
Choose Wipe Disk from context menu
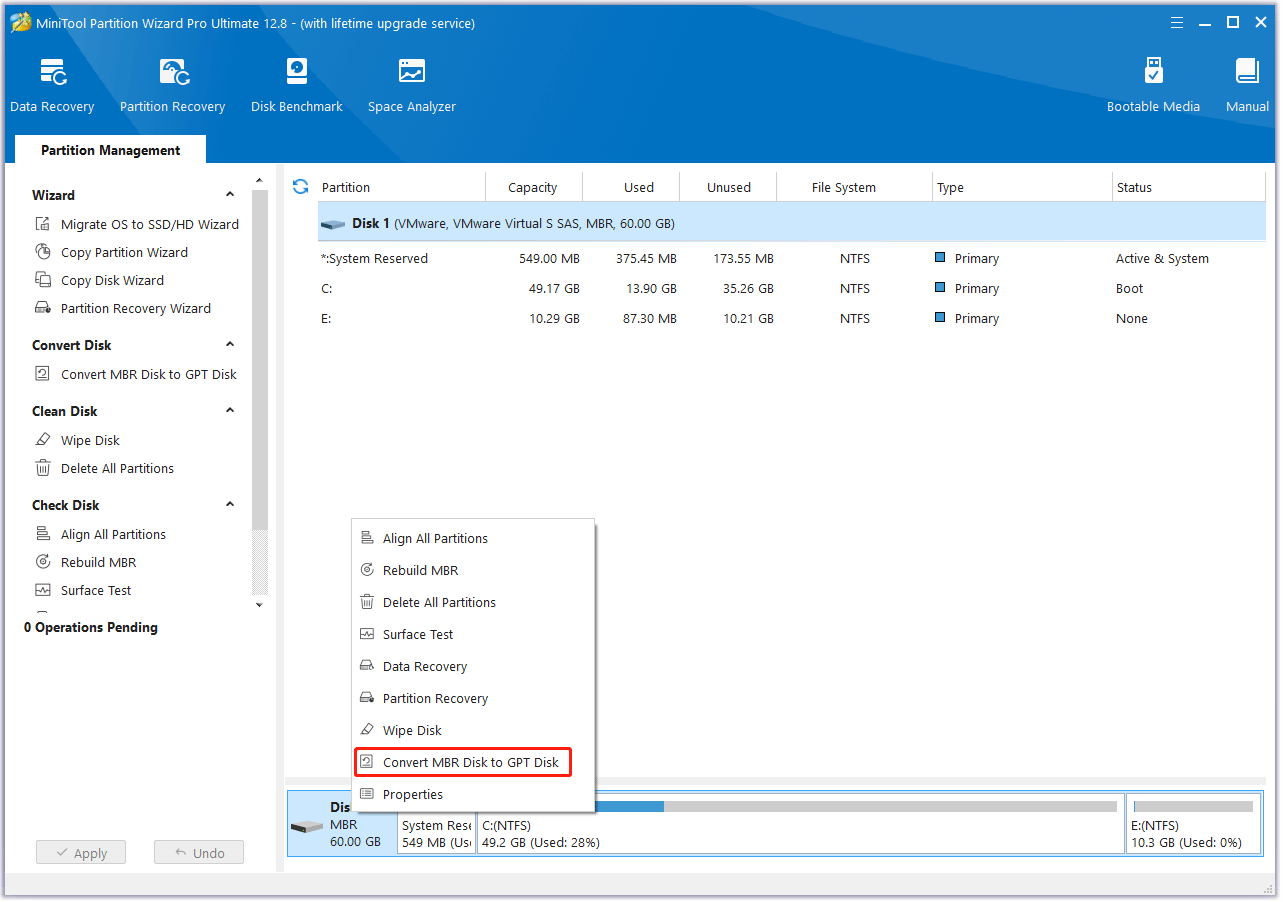point(474,730)
